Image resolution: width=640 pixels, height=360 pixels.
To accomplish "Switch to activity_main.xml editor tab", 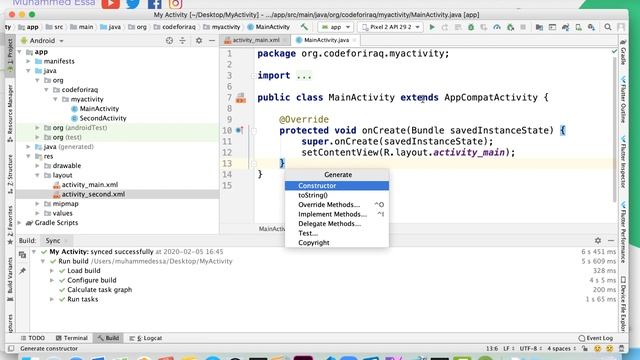I will [x=256, y=40].
